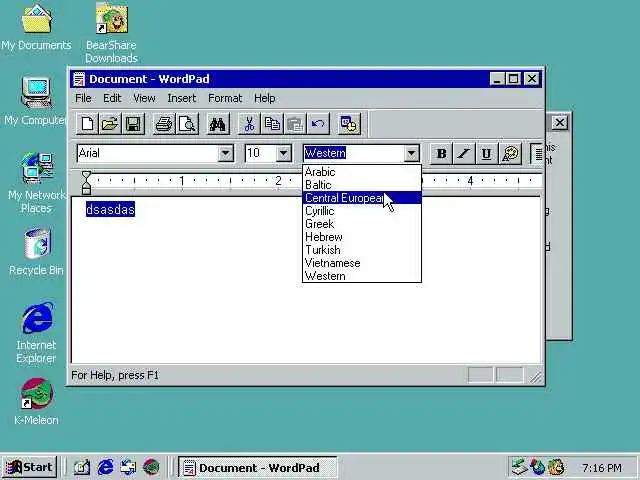The height and width of the screenshot is (480, 640).
Task: Click the status bar resize grip of WordPad
Action: pyautogui.click(x=536, y=378)
